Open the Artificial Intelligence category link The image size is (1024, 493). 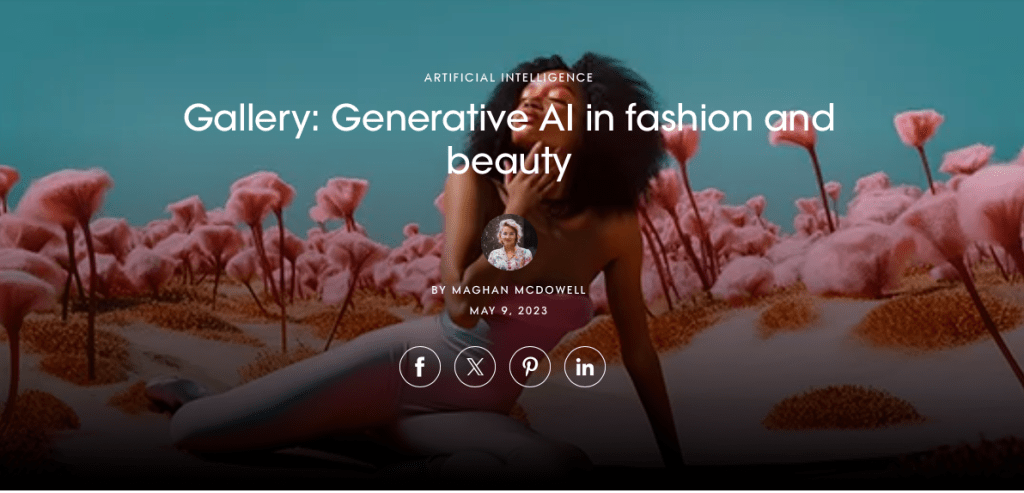[x=509, y=78]
